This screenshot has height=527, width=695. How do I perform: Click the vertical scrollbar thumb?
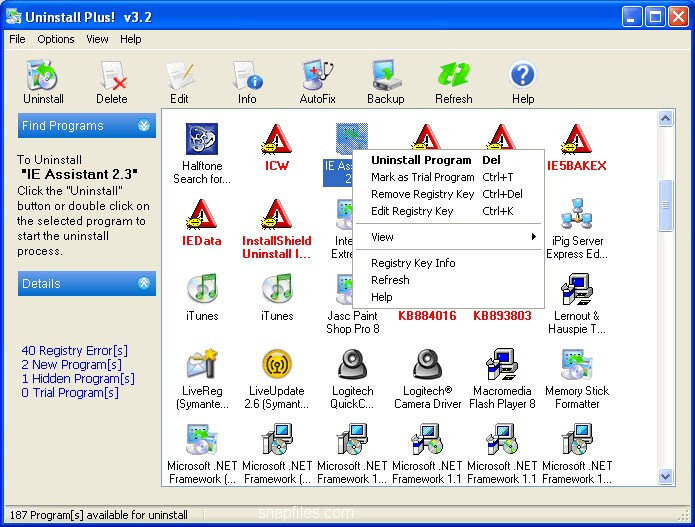[x=665, y=205]
